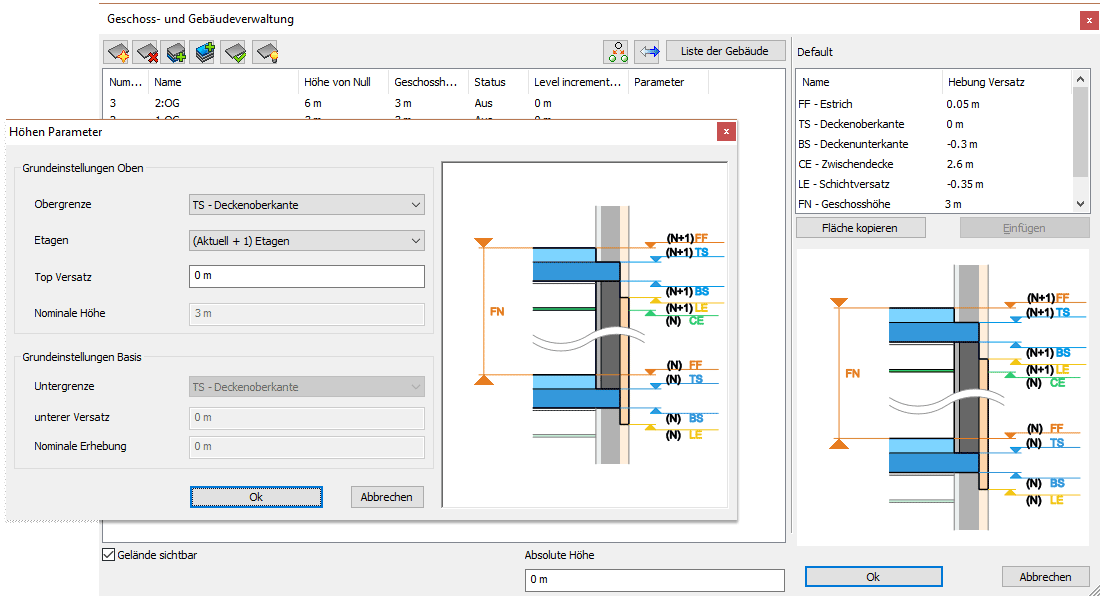The image size is (1105, 600).
Task: Select the FN - Geschosshöhe row
Action: click(x=934, y=204)
